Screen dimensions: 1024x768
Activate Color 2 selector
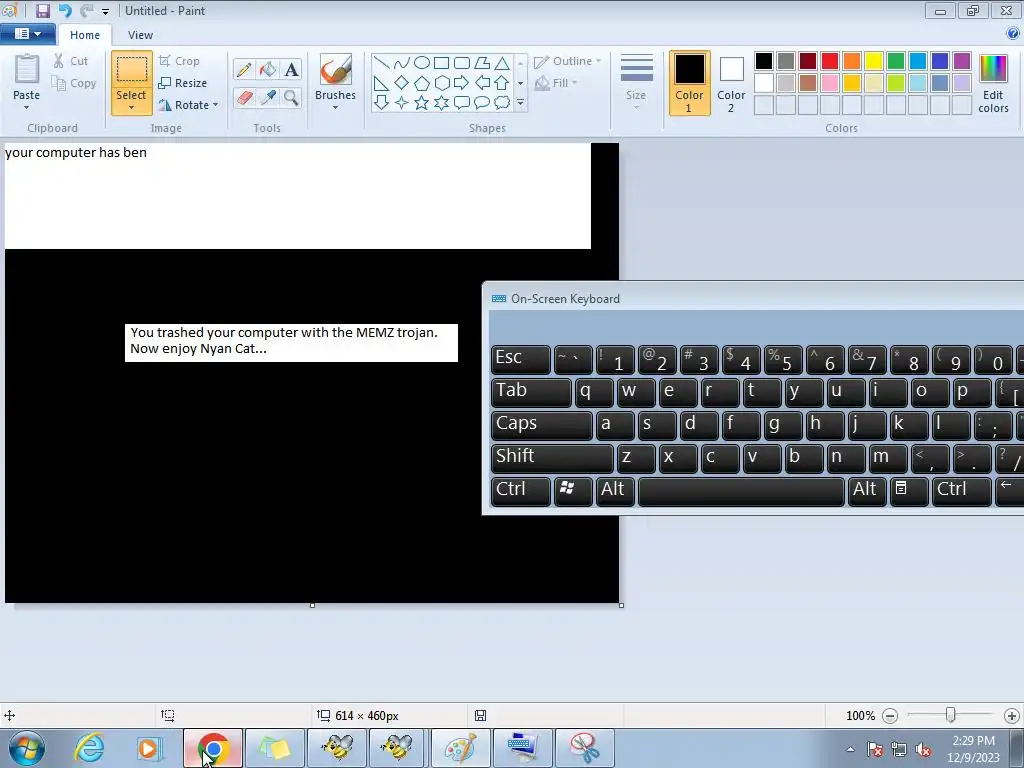click(x=731, y=83)
